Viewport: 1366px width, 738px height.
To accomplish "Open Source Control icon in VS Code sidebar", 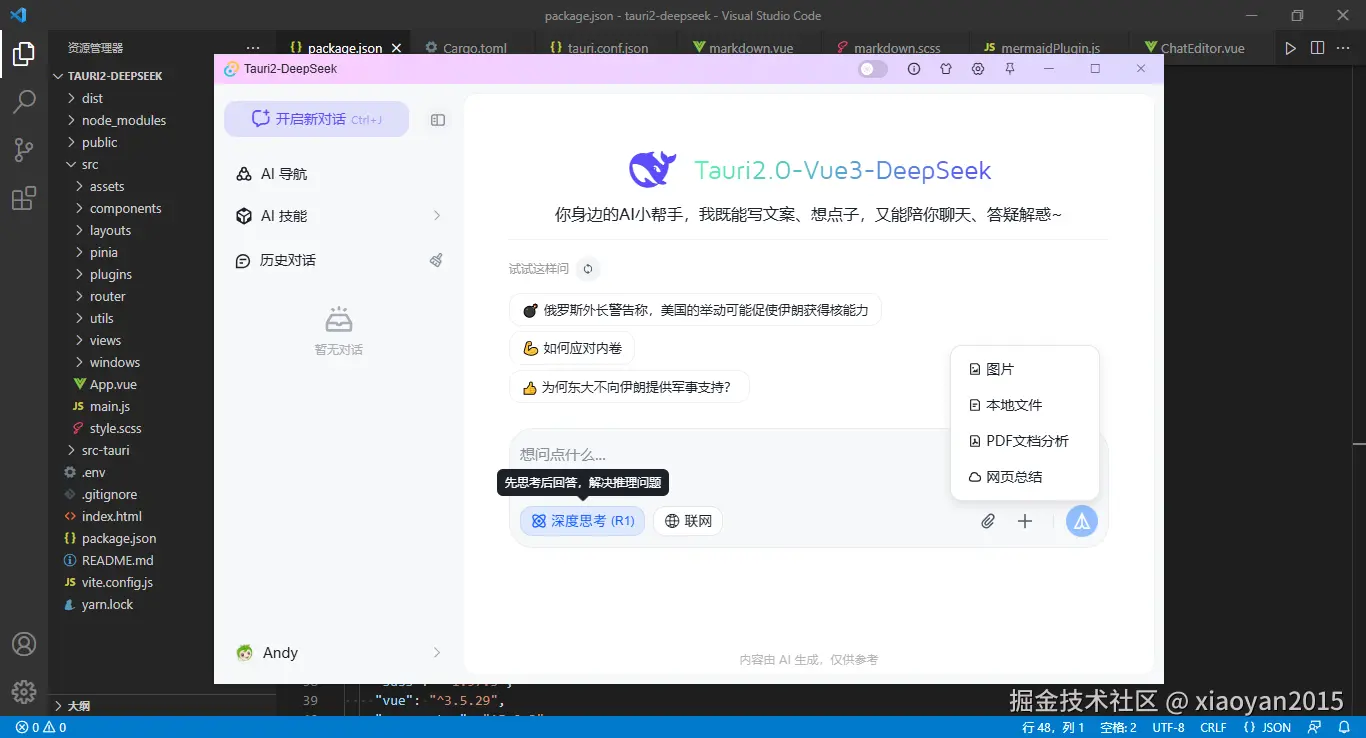I will (24, 150).
